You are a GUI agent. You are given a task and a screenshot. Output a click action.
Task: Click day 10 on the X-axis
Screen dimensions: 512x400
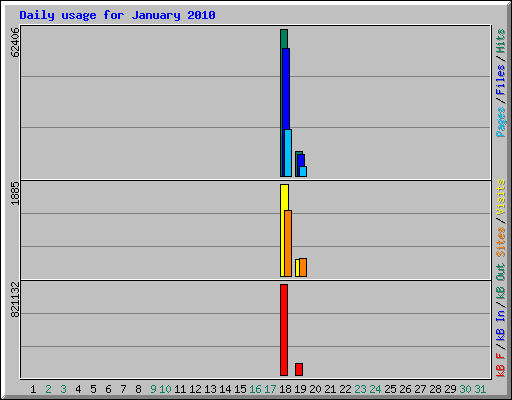(165, 389)
